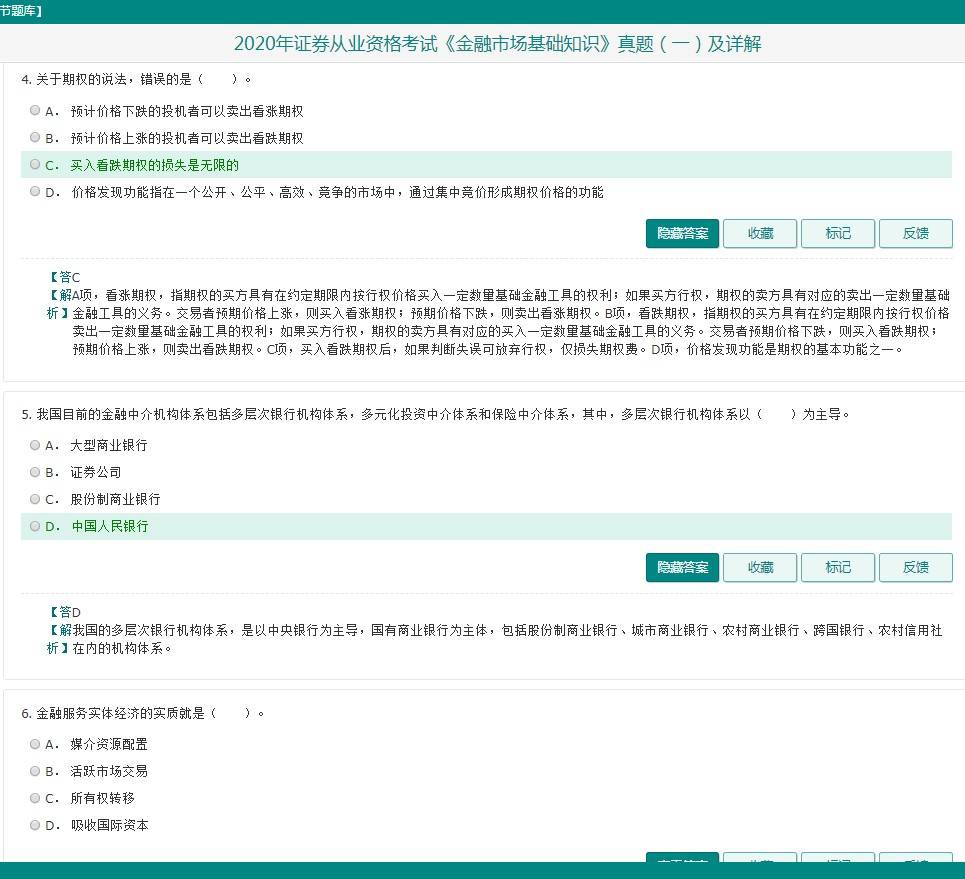This screenshot has width=965, height=879.
Task: Select option B "证券公司" for question 5
Action: point(35,472)
